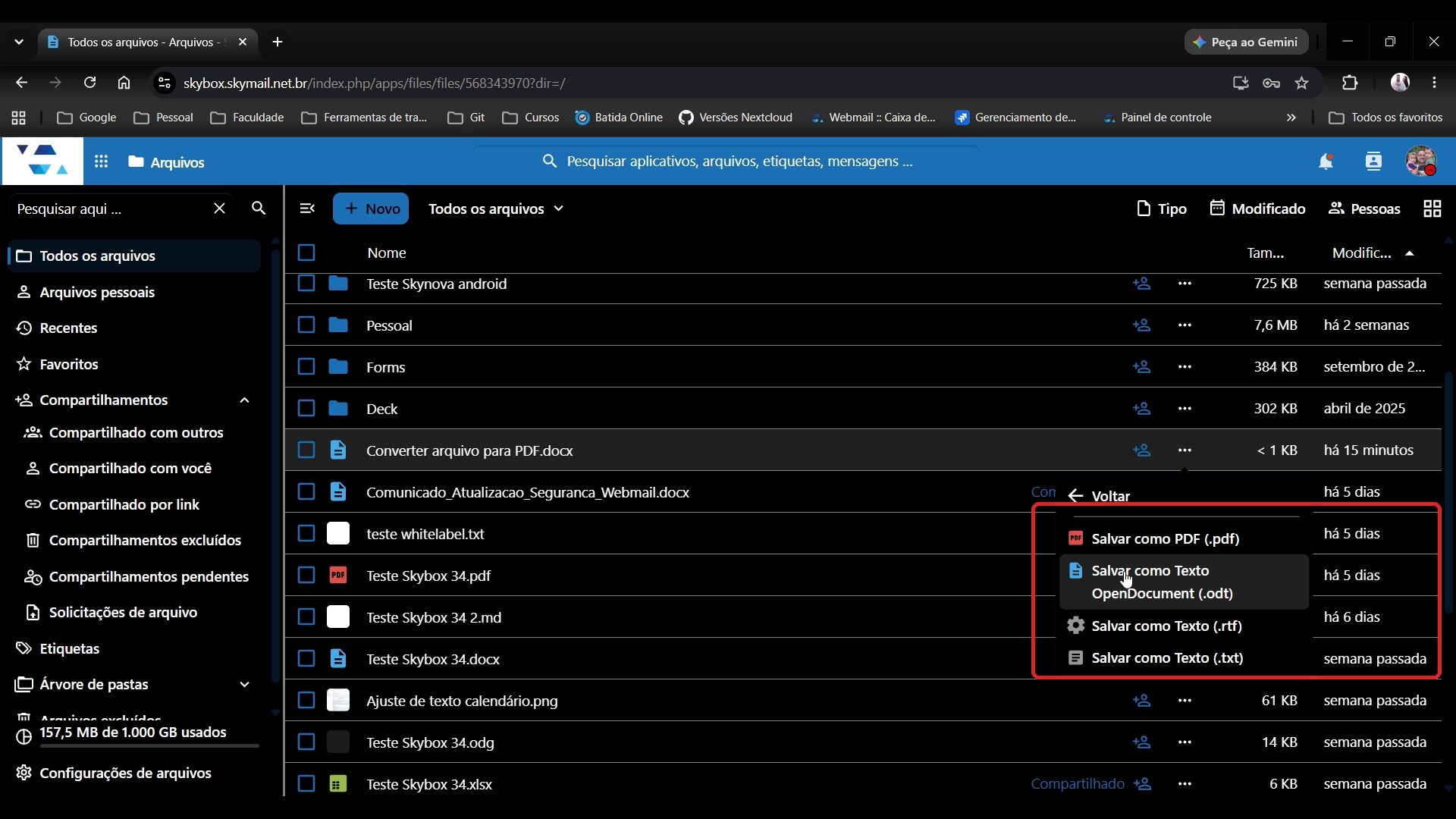Open actions menu for Pessoal folder
1456x819 pixels.
click(1185, 325)
